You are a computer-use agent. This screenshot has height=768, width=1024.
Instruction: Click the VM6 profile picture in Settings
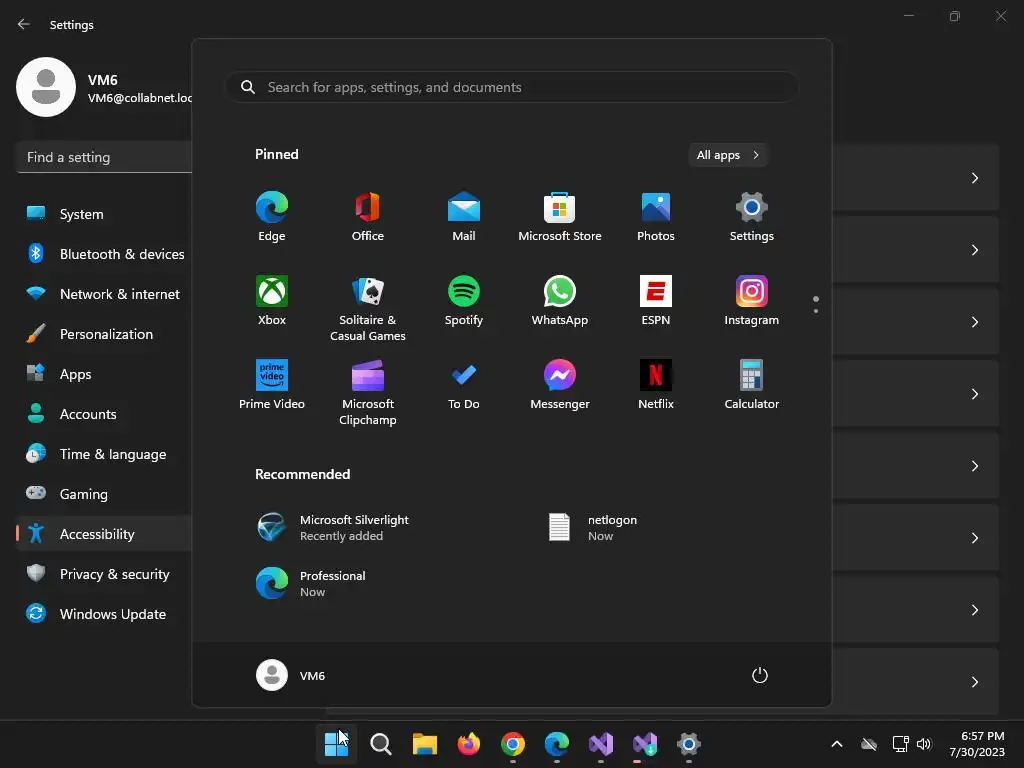(x=46, y=87)
